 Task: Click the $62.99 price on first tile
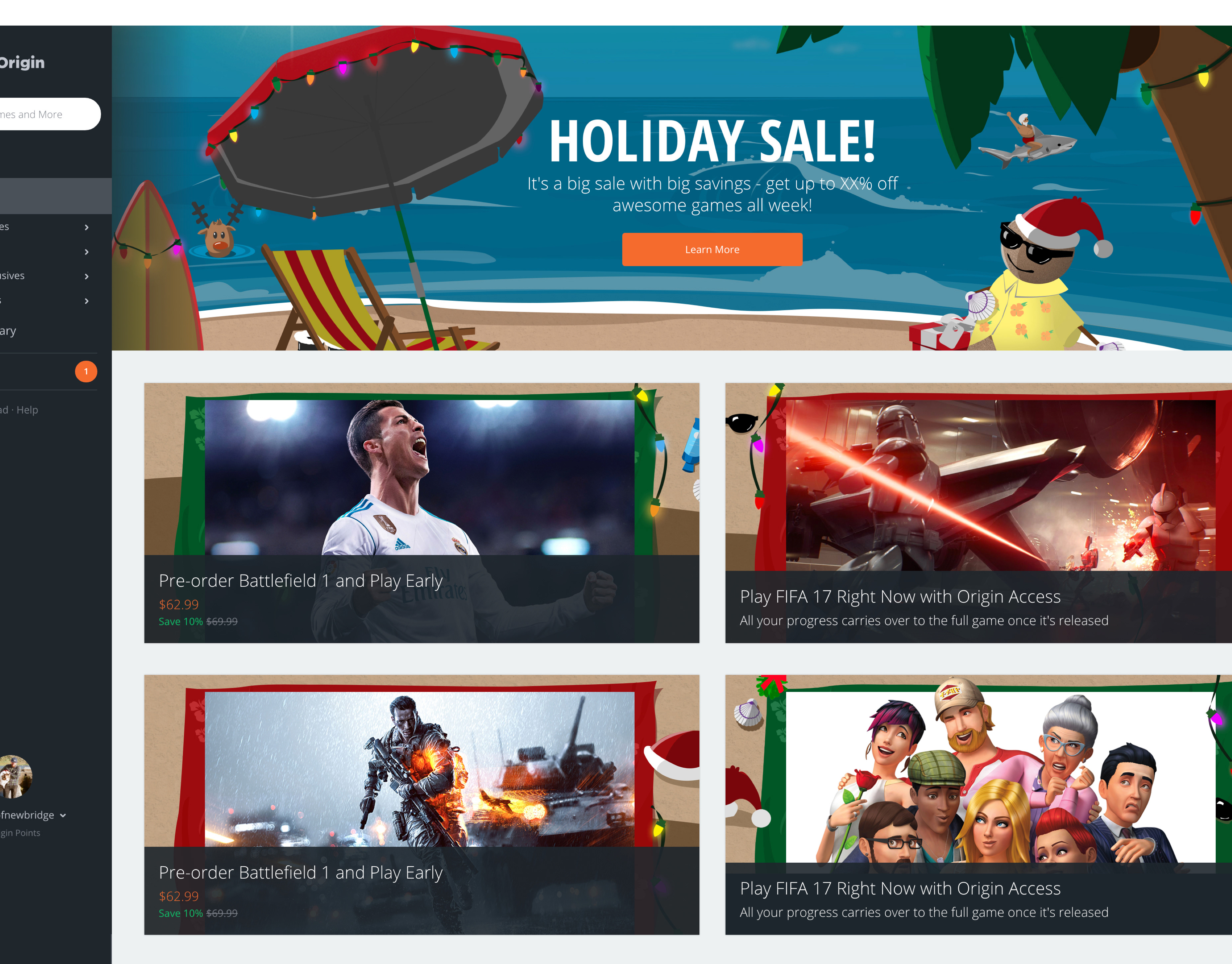tap(179, 605)
